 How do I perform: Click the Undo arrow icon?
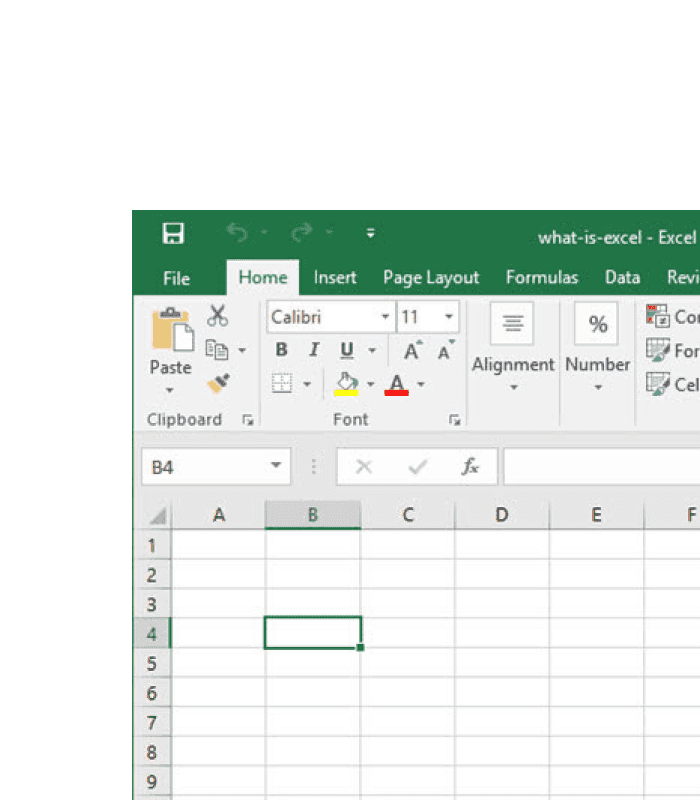tap(237, 233)
